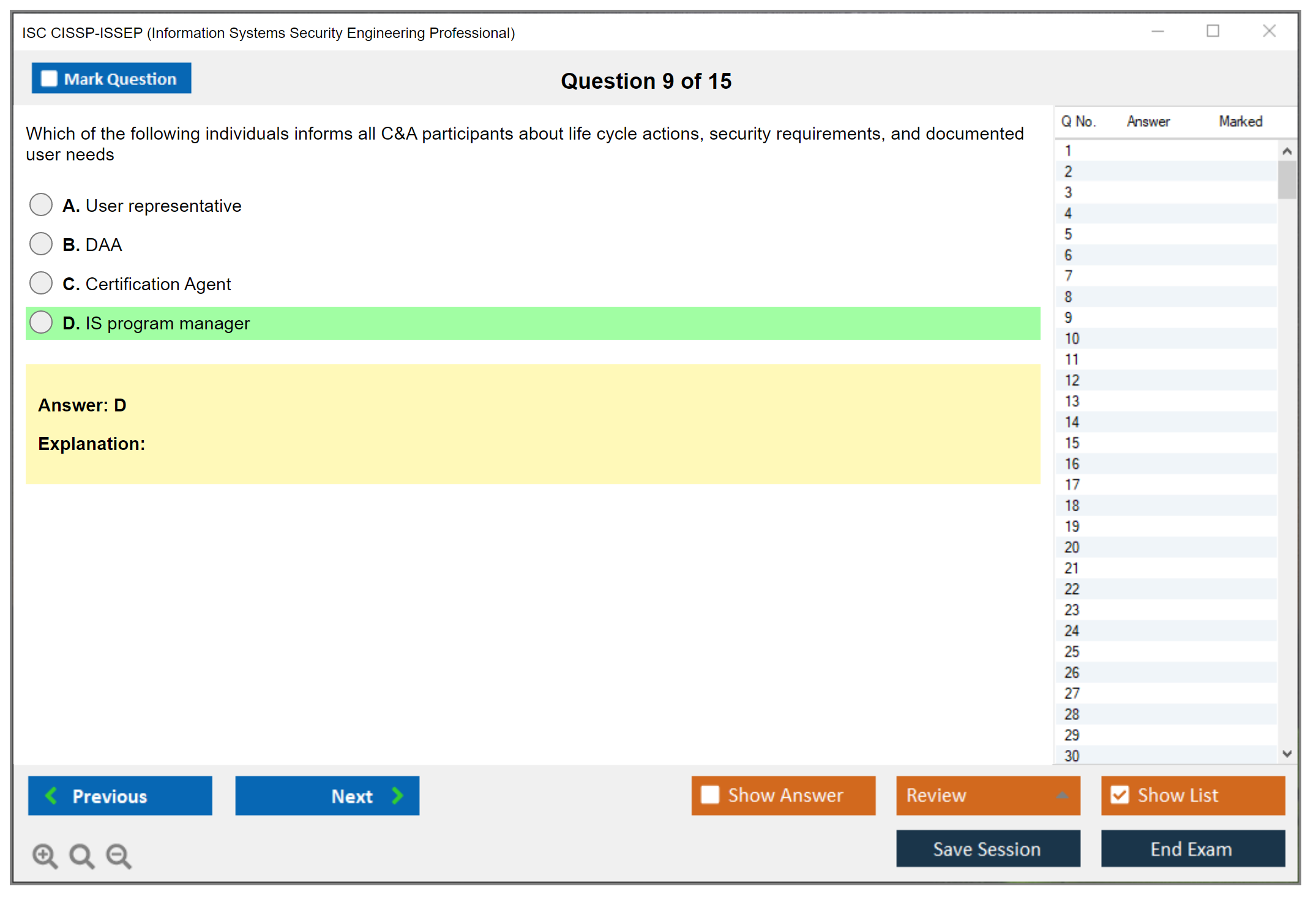This screenshot has width=1316, height=900.
Task: Toggle the Mark Question checkbox
Action: tap(49, 79)
